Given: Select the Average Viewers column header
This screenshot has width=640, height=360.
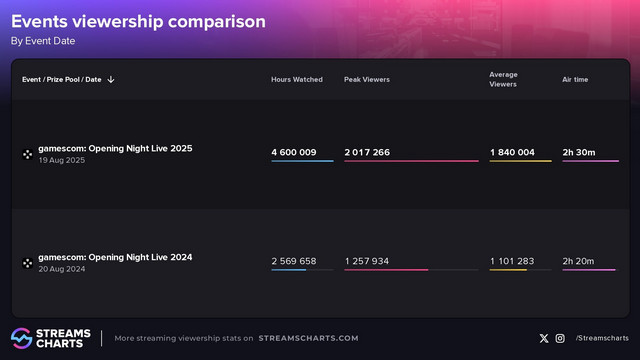Looking at the screenshot, I should point(503,79).
